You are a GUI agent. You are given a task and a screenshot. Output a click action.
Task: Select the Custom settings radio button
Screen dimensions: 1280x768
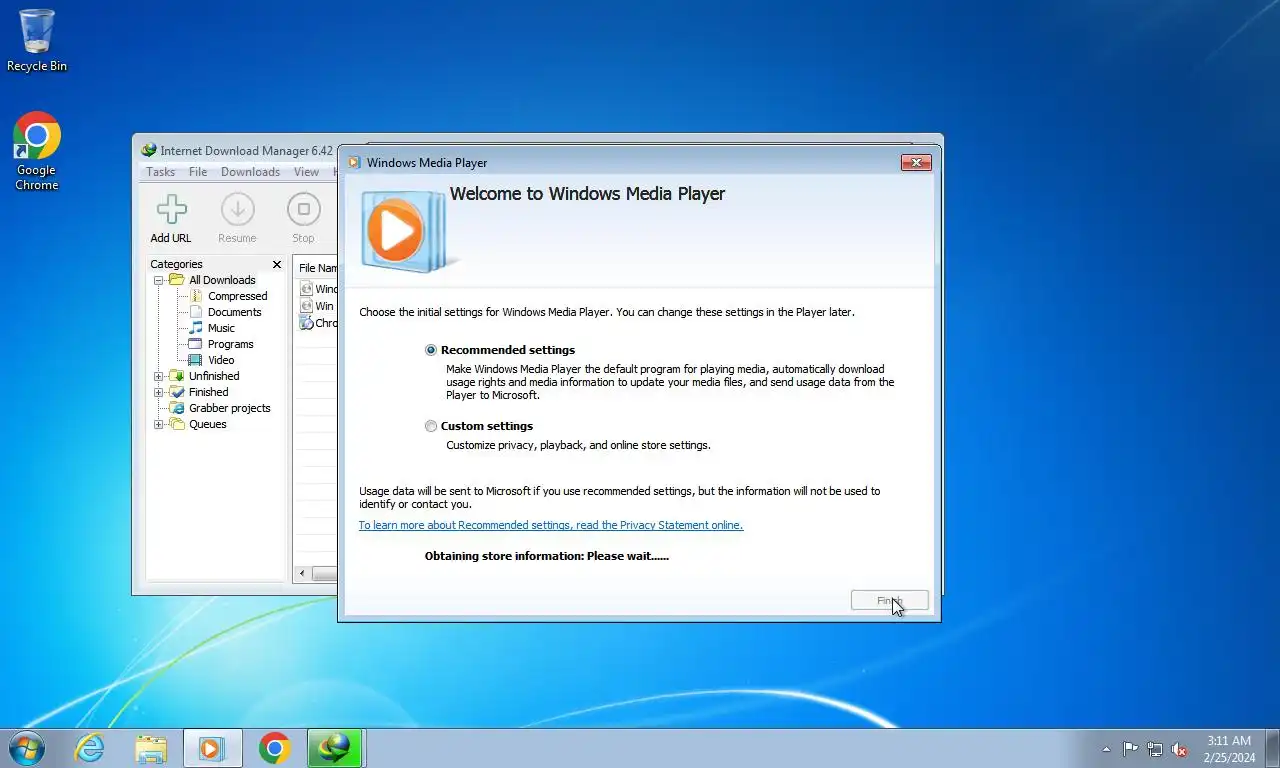[431, 426]
